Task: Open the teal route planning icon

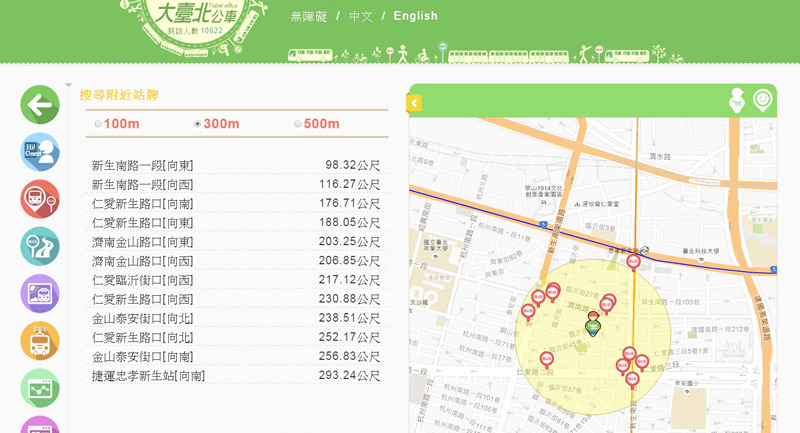Action: tap(40, 246)
